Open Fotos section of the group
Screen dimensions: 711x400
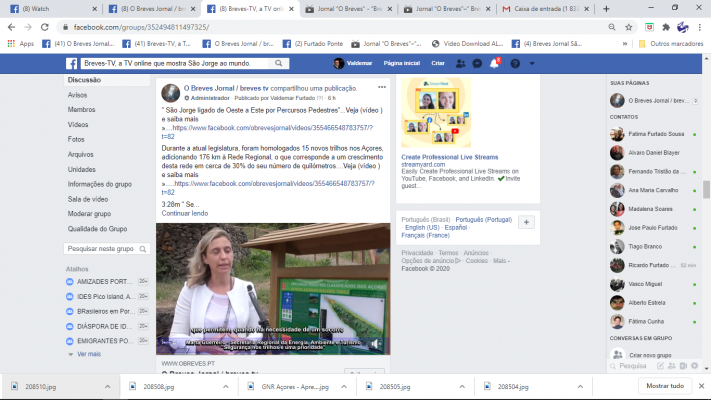76,139
